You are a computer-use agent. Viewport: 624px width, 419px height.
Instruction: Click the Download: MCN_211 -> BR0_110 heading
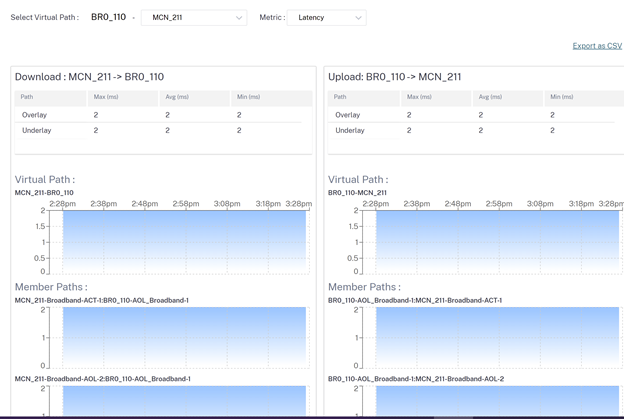[89, 77]
